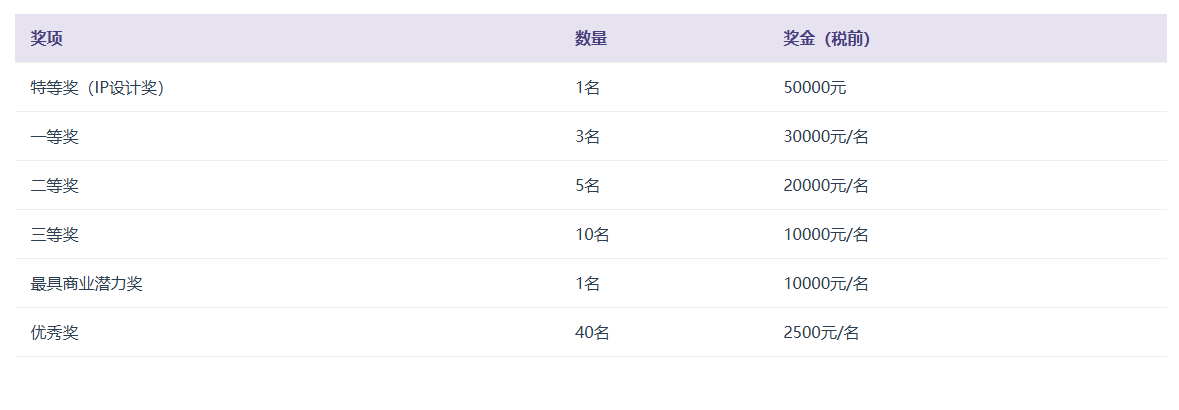Click the "1名" quantity for 最具商业潜力奖
Image resolution: width=1179 pixels, height=410 pixels.
[587, 284]
